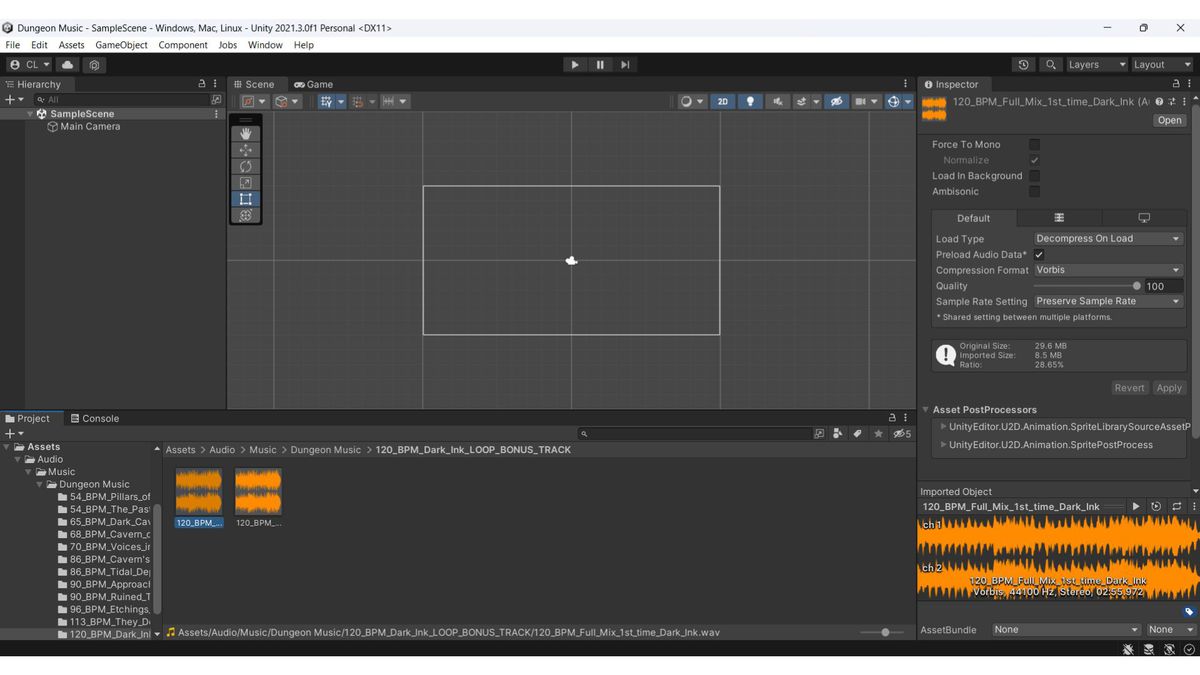Select the Move tool in Scene toolbar
The image size is (1200, 675).
(246, 150)
